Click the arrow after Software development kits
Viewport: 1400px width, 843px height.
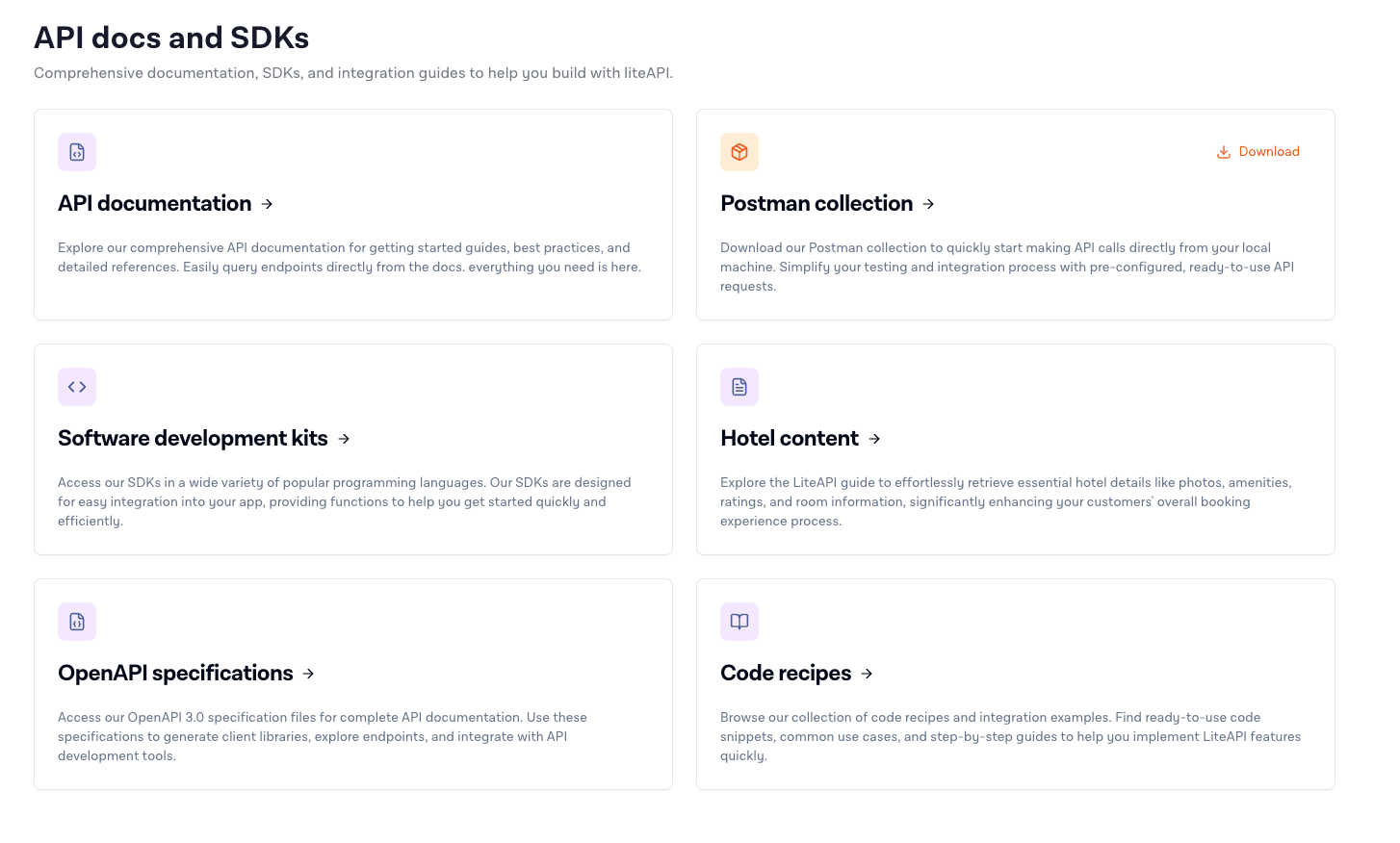(x=344, y=439)
